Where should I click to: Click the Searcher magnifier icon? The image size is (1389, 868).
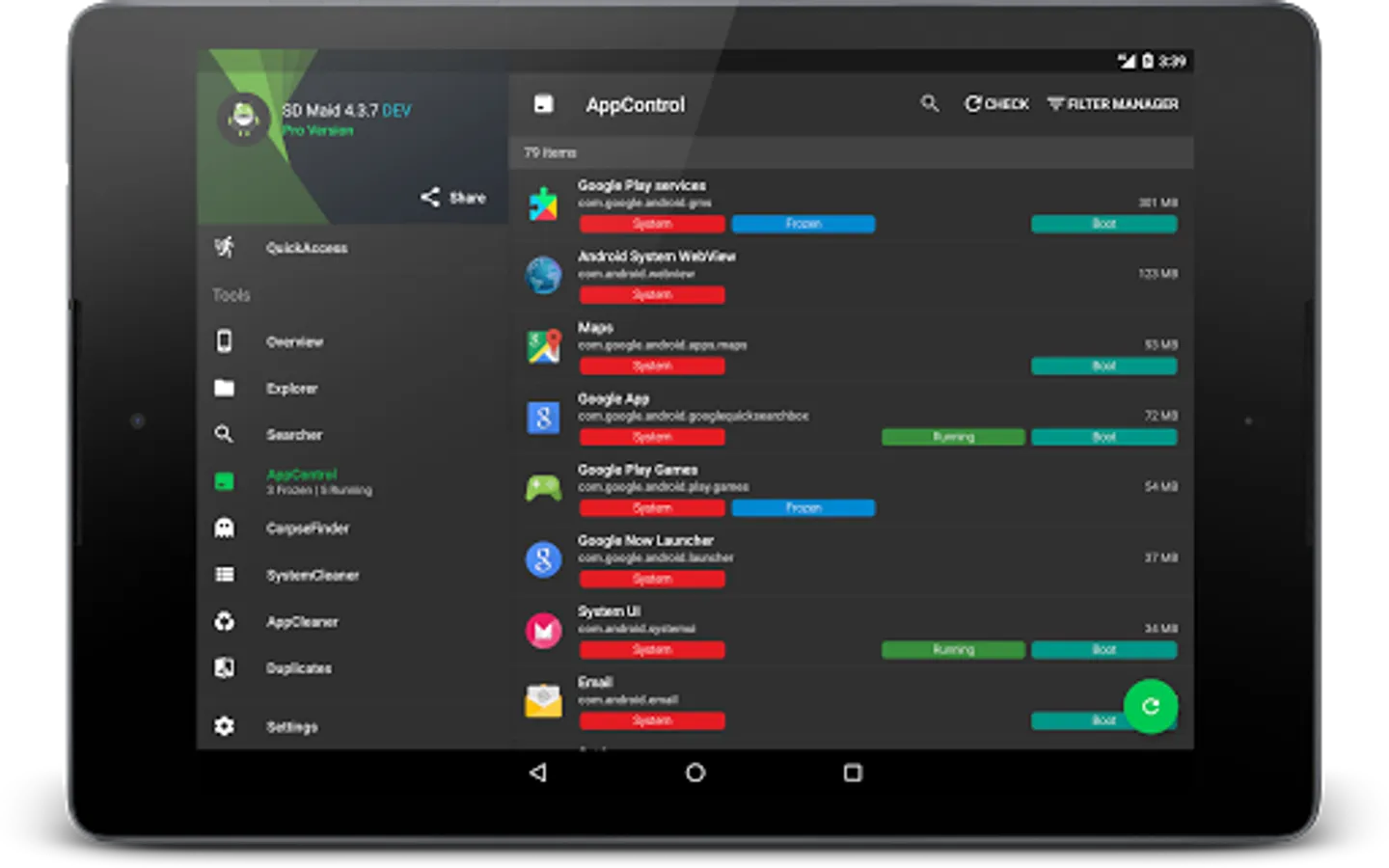click(x=224, y=434)
